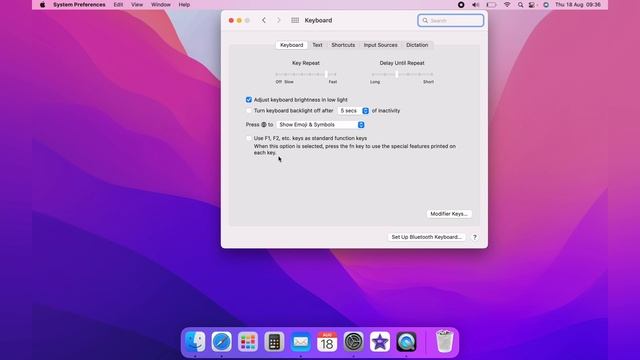Screen dimensions: 640x360
Task: Open the volume control in the menu bar
Action: click(x=476, y=4)
